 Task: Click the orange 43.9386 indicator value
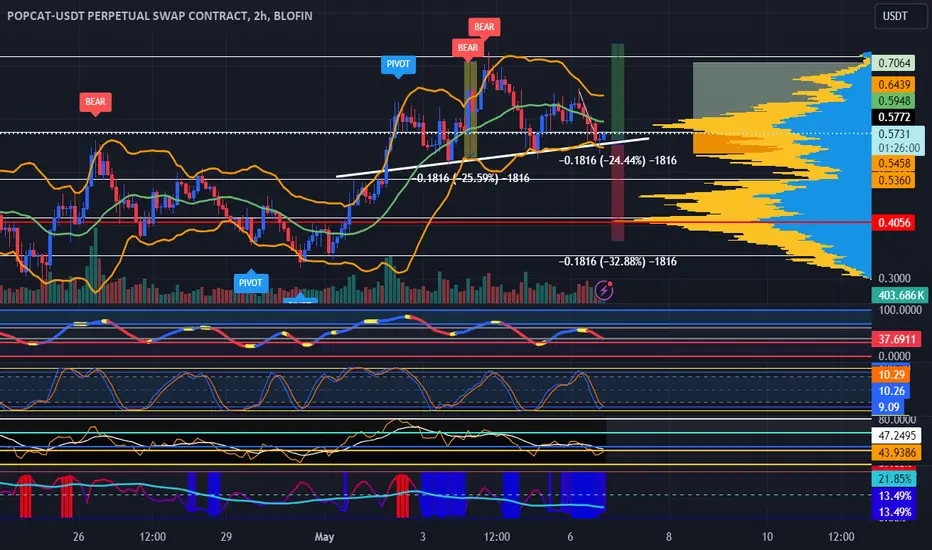pos(896,452)
